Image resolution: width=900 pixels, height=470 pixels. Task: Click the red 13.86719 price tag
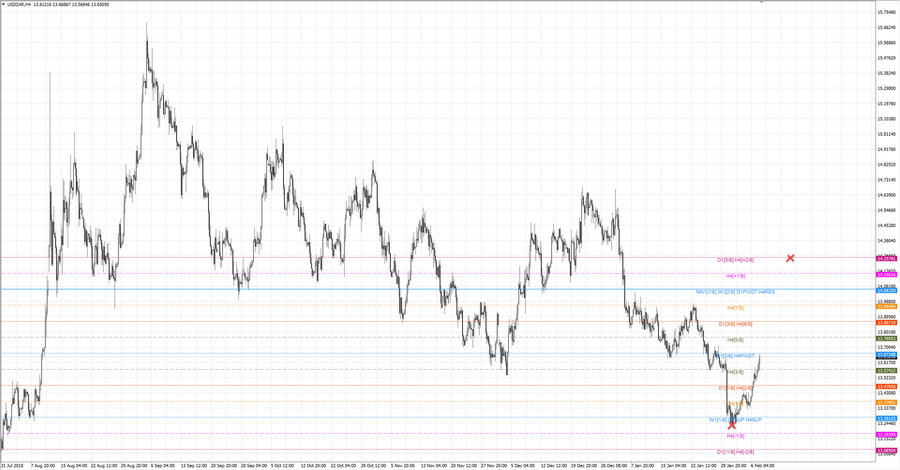pyautogui.click(x=887, y=323)
